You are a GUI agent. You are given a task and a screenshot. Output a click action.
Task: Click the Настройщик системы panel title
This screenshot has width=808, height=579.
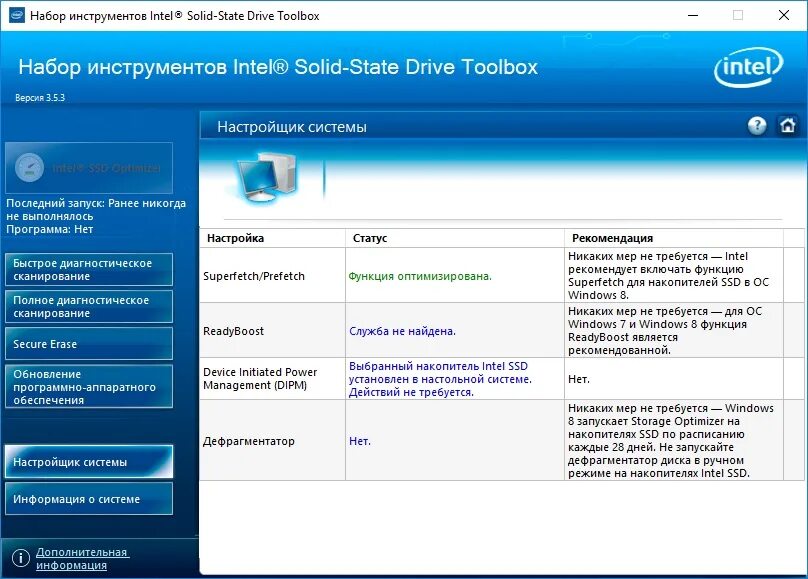click(x=292, y=127)
